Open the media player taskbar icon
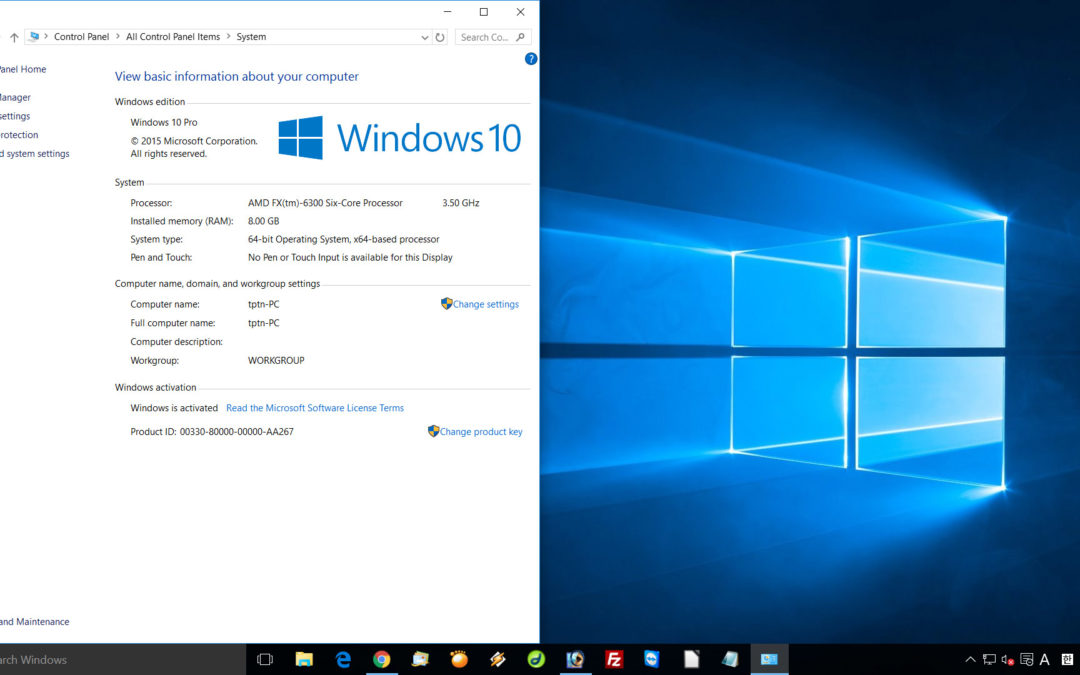This screenshot has width=1080, height=675. pyautogui.click(x=575, y=659)
